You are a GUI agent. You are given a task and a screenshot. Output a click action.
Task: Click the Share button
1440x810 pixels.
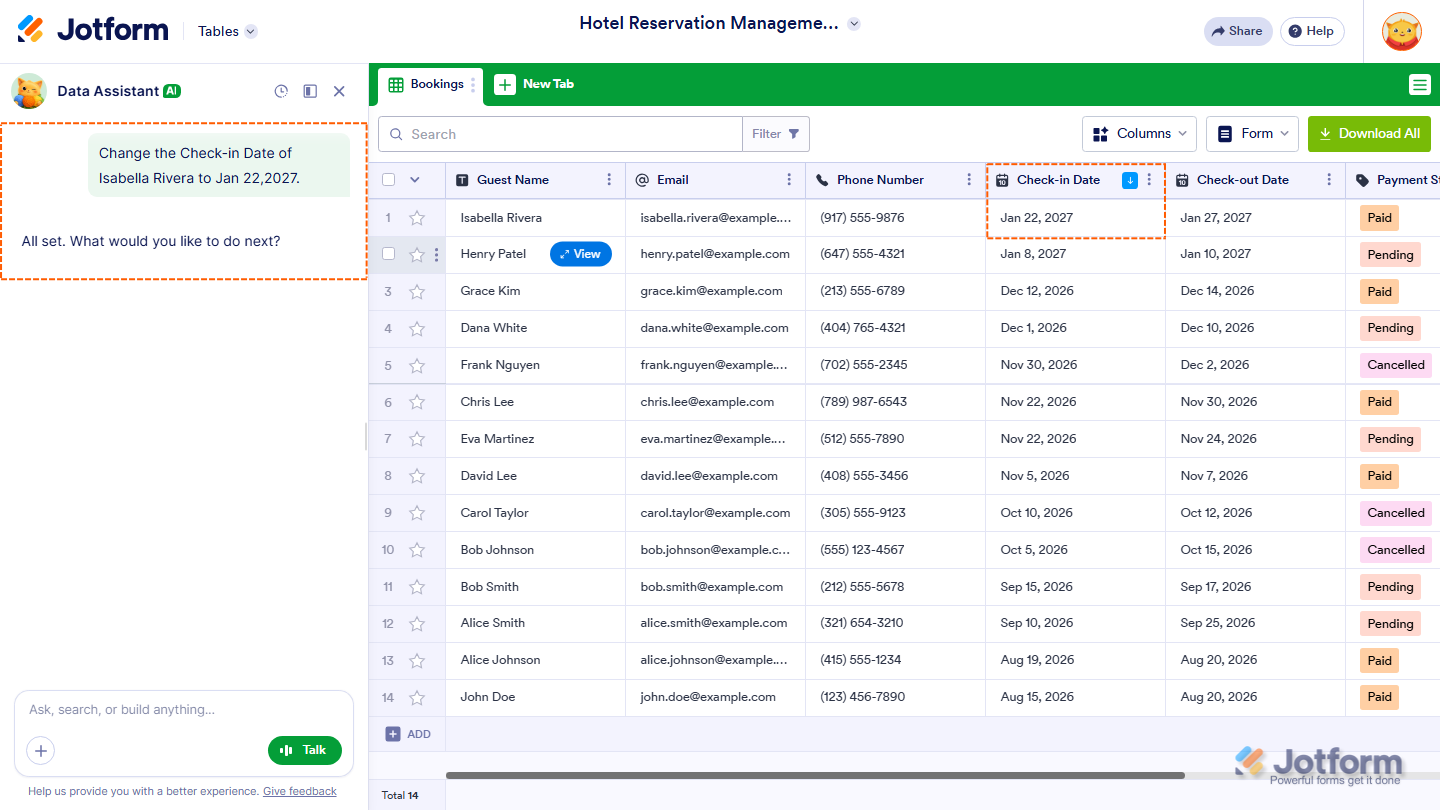point(1238,31)
